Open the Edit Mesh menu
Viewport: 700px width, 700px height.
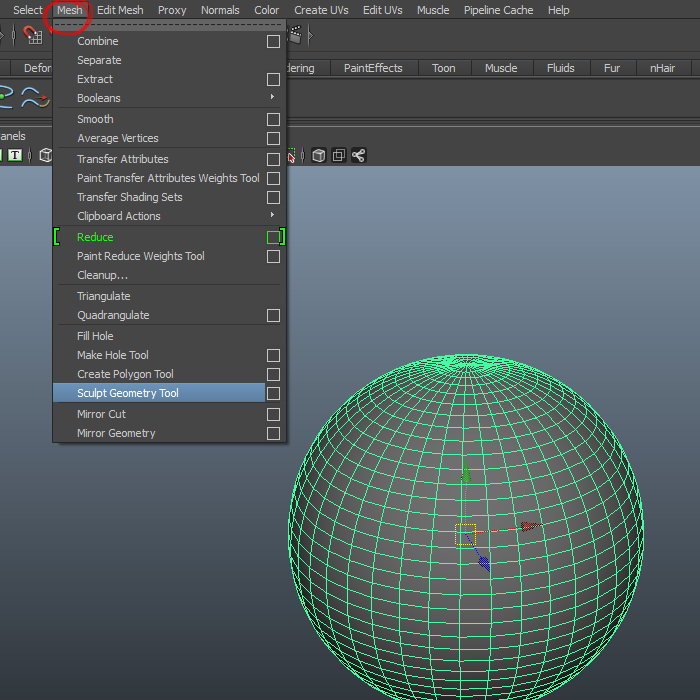120,10
